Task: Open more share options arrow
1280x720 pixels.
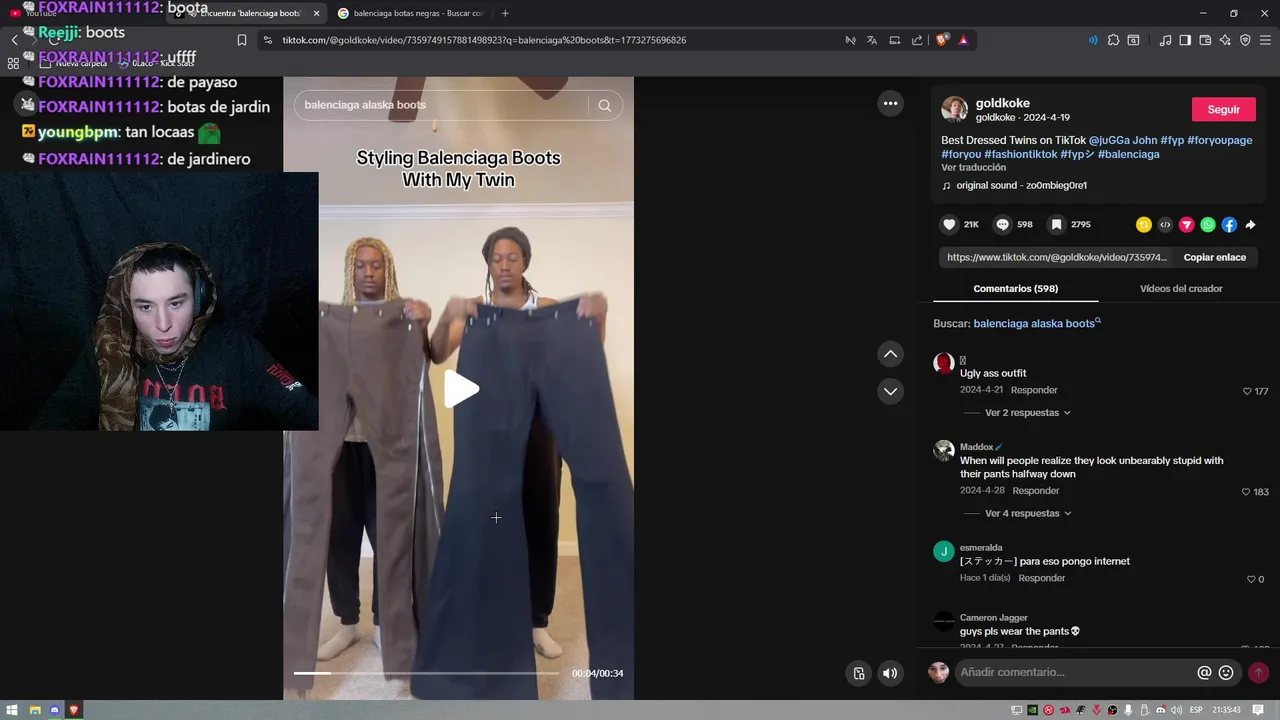Action: point(1250,225)
